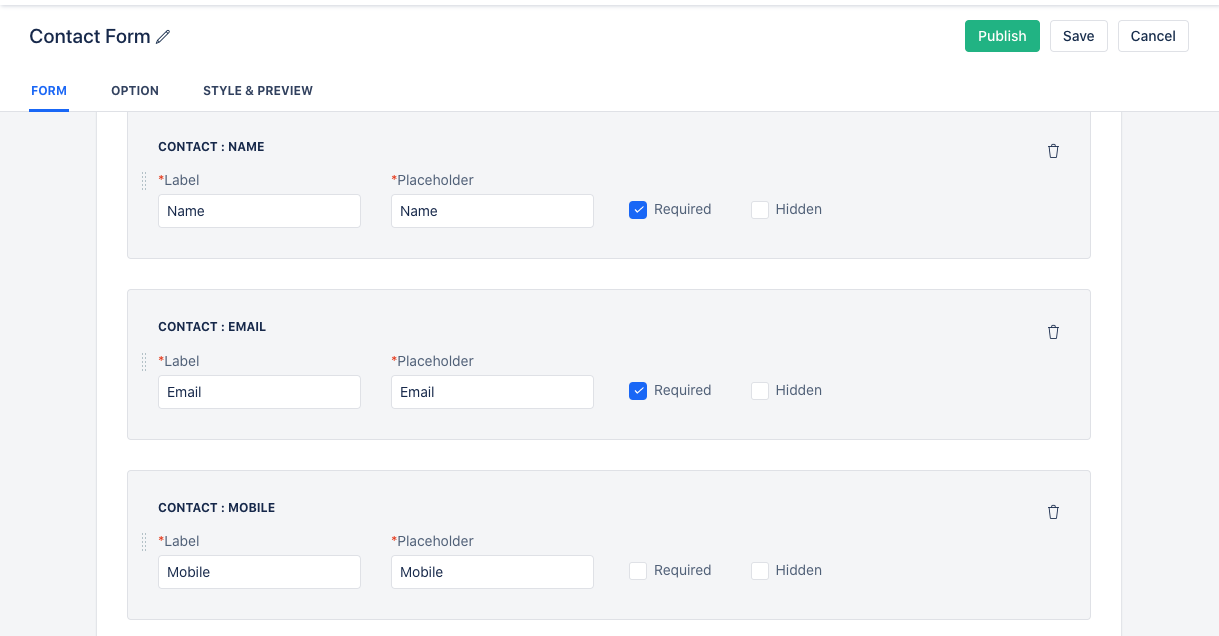Edit the Email placeholder input
1219x636 pixels.
coord(492,392)
